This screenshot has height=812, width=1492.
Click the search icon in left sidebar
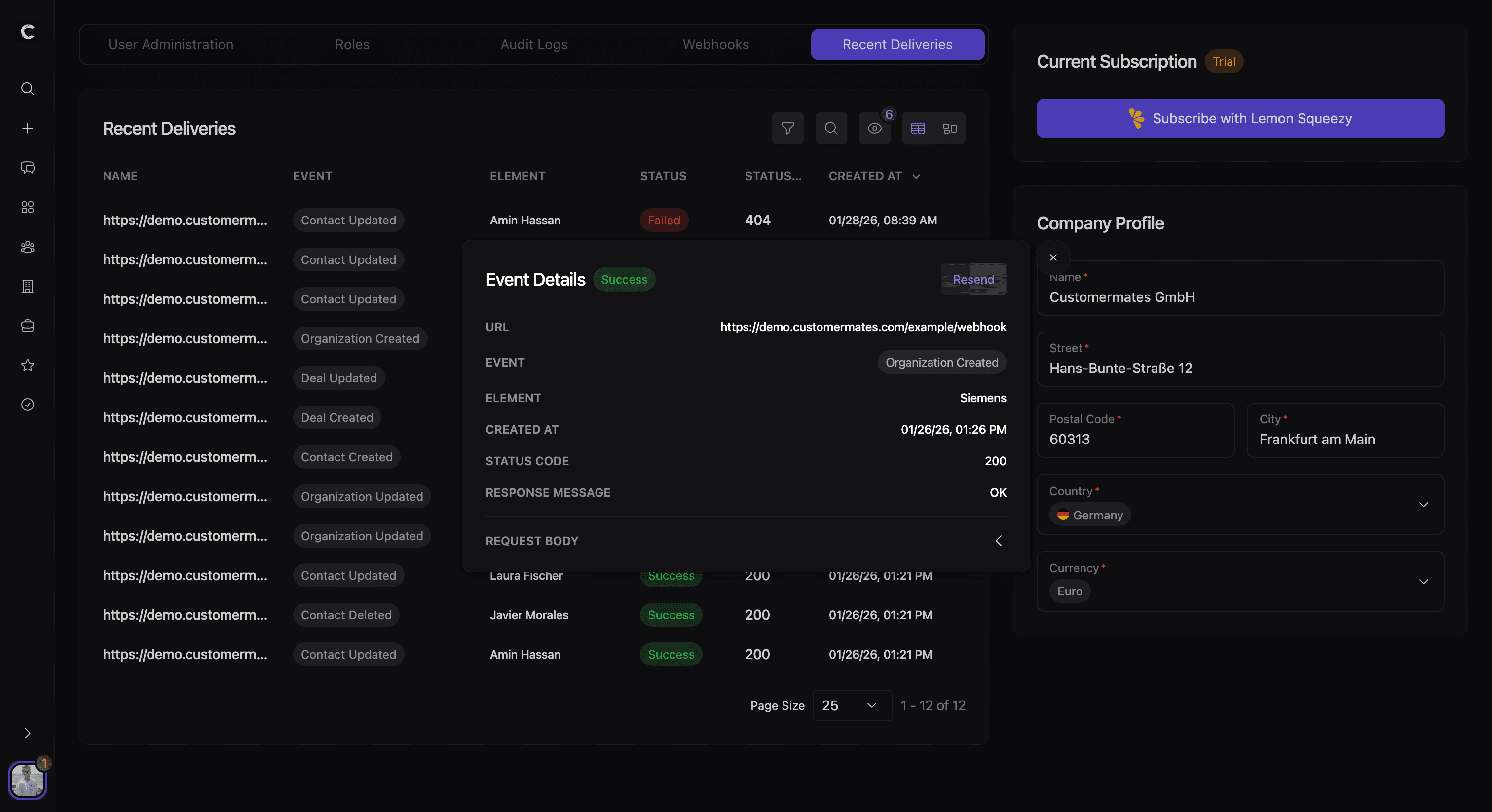(27, 89)
